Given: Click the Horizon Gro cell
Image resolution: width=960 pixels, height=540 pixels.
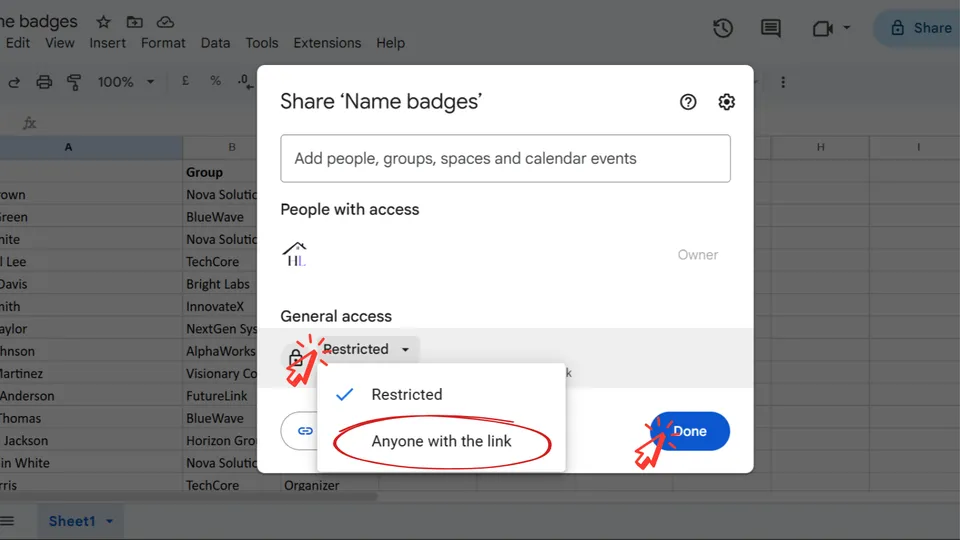Looking at the screenshot, I should (x=220, y=440).
